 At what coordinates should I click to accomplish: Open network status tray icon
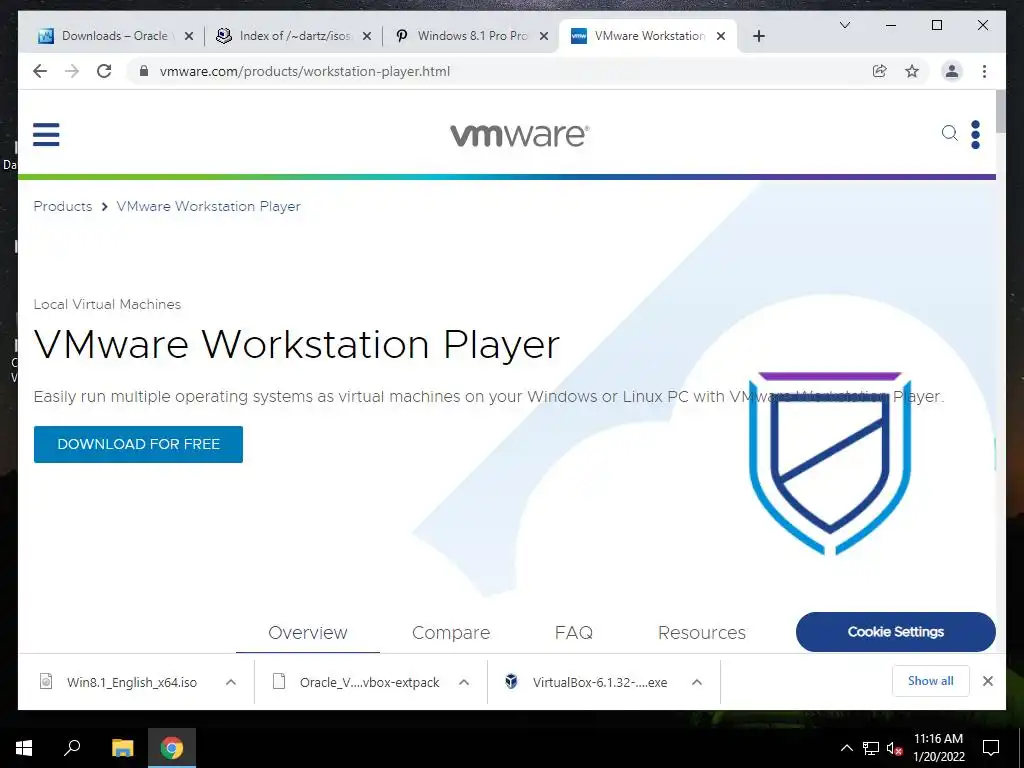pos(871,748)
